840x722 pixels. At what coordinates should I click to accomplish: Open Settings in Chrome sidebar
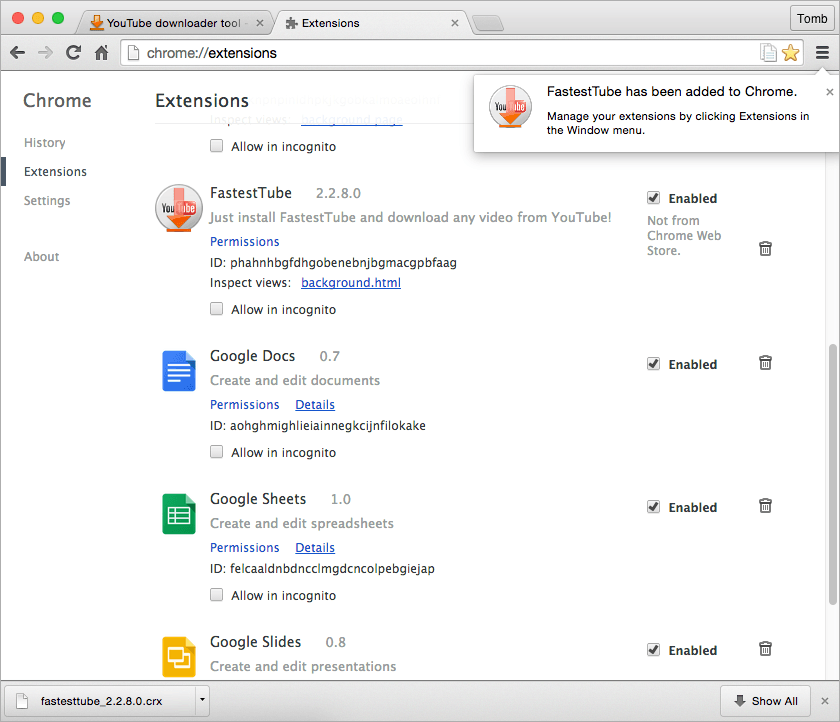tap(47, 200)
